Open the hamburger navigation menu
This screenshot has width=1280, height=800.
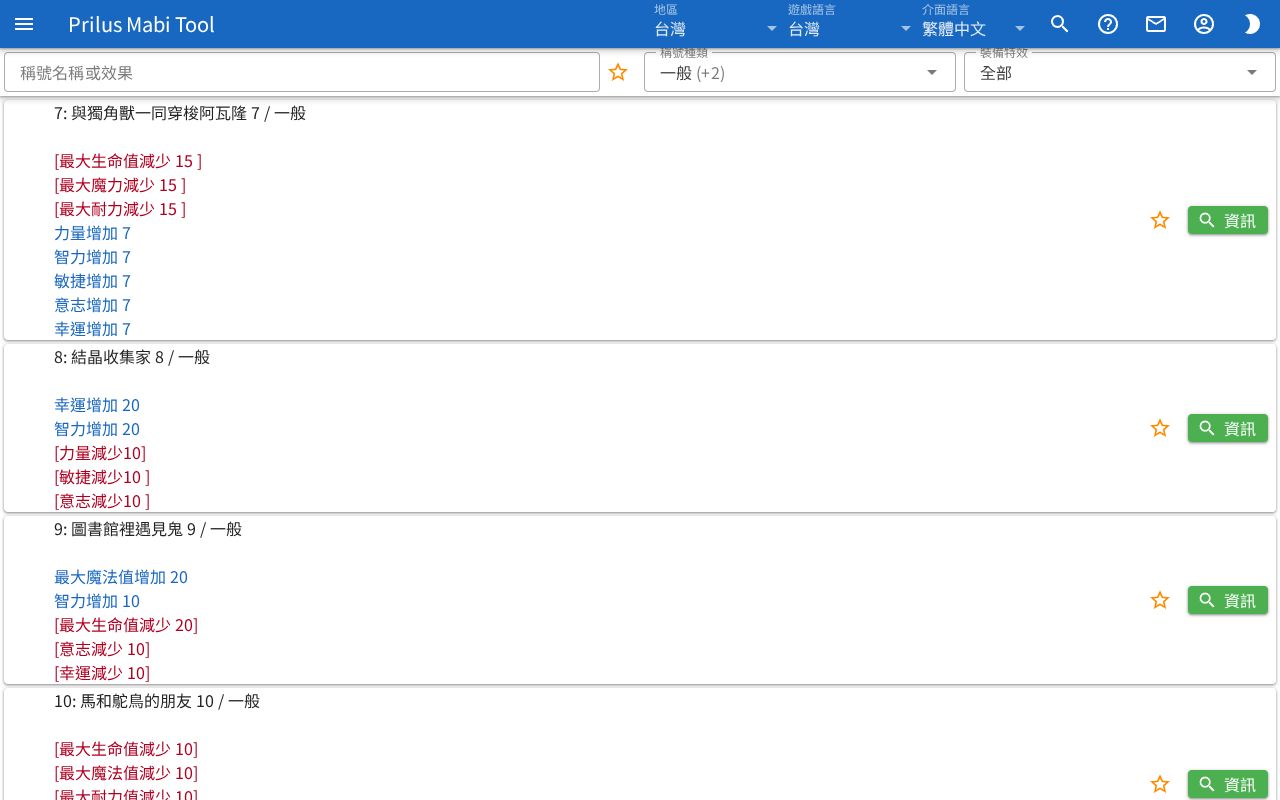click(x=24, y=24)
